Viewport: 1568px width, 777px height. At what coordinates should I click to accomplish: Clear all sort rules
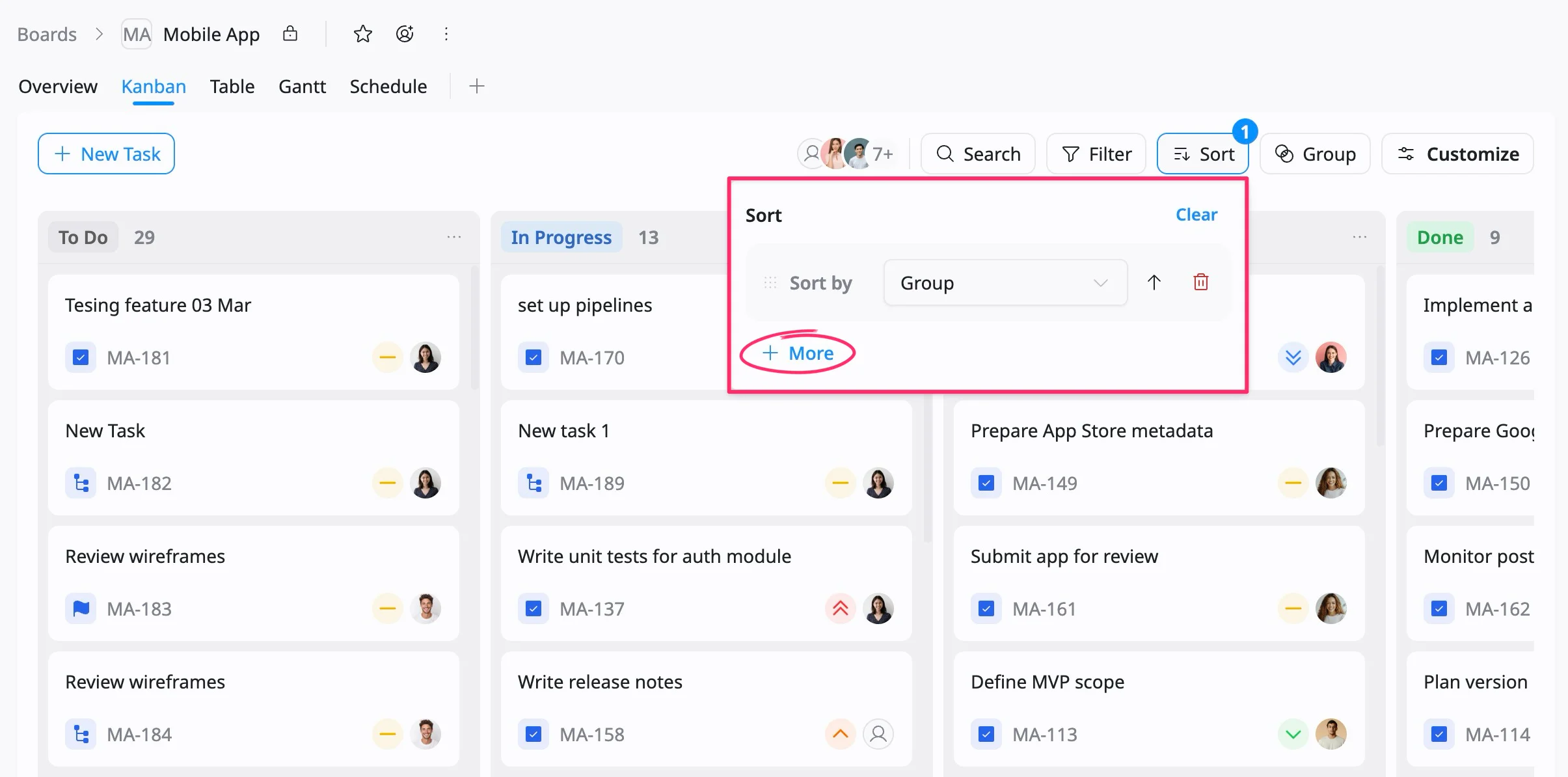[1196, 215]
